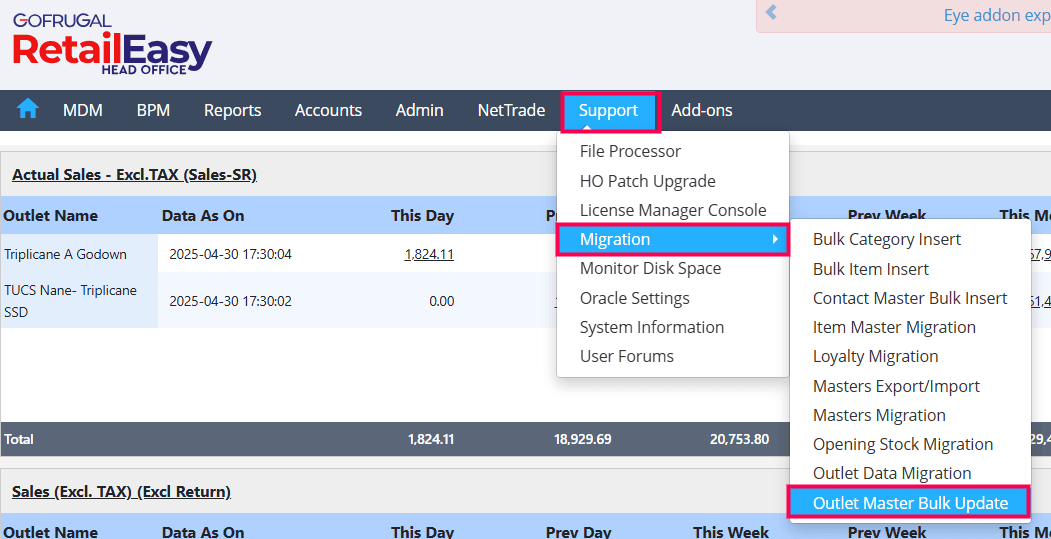Open the NetTrade menu
Image resolution: width=1051 pixels, height=539 pixels.
point(511,110)
